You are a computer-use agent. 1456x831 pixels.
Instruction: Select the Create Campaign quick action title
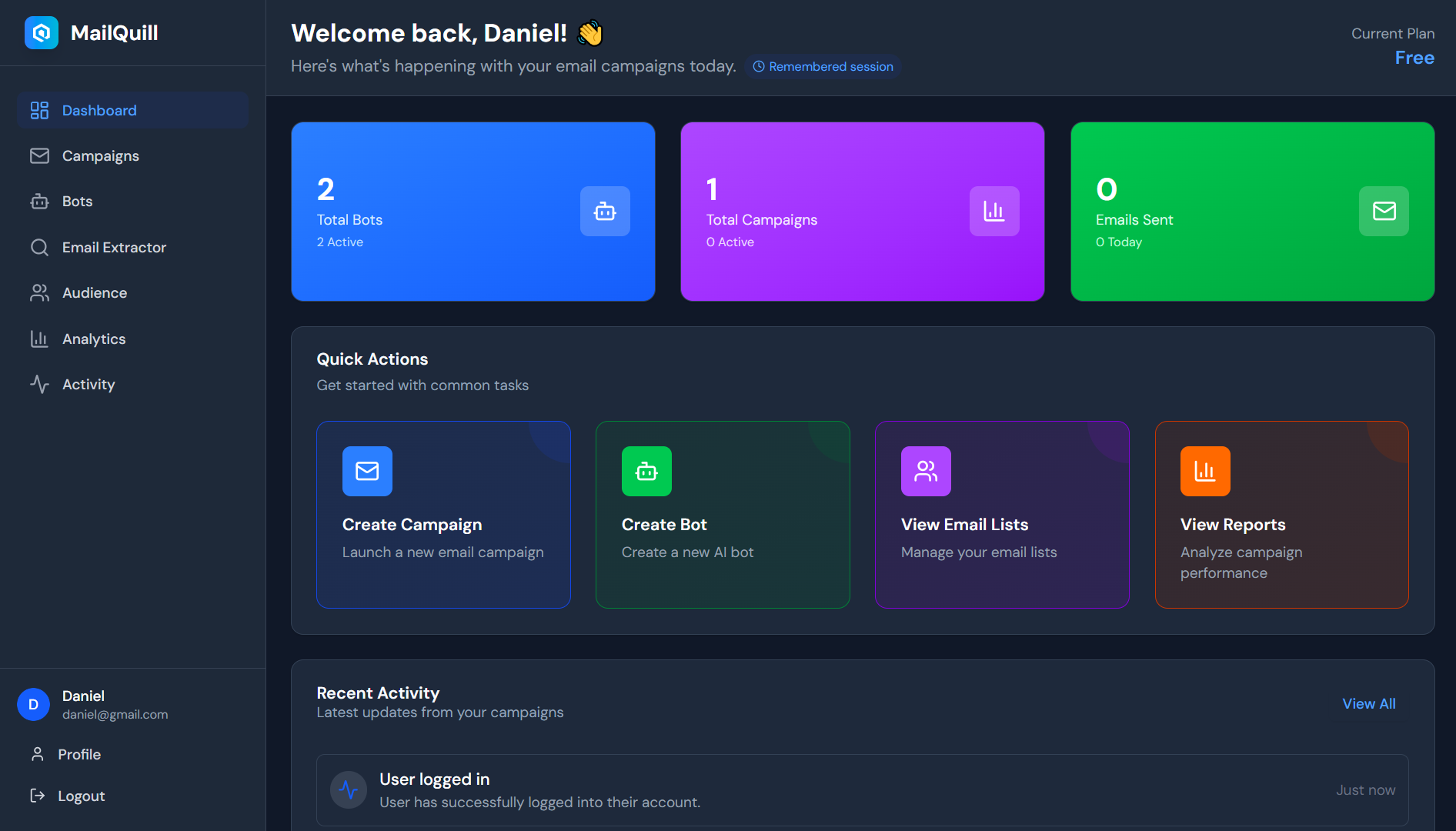coord(412,525)
